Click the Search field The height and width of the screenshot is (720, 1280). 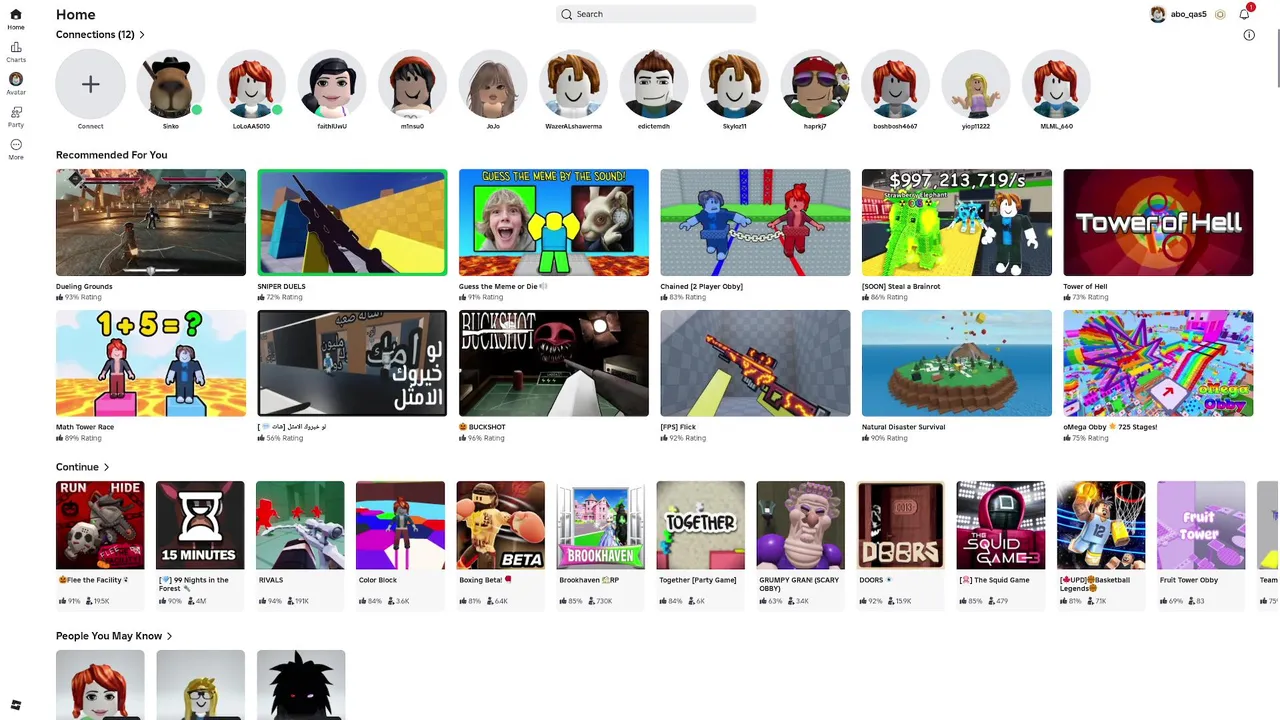point(656,14)
